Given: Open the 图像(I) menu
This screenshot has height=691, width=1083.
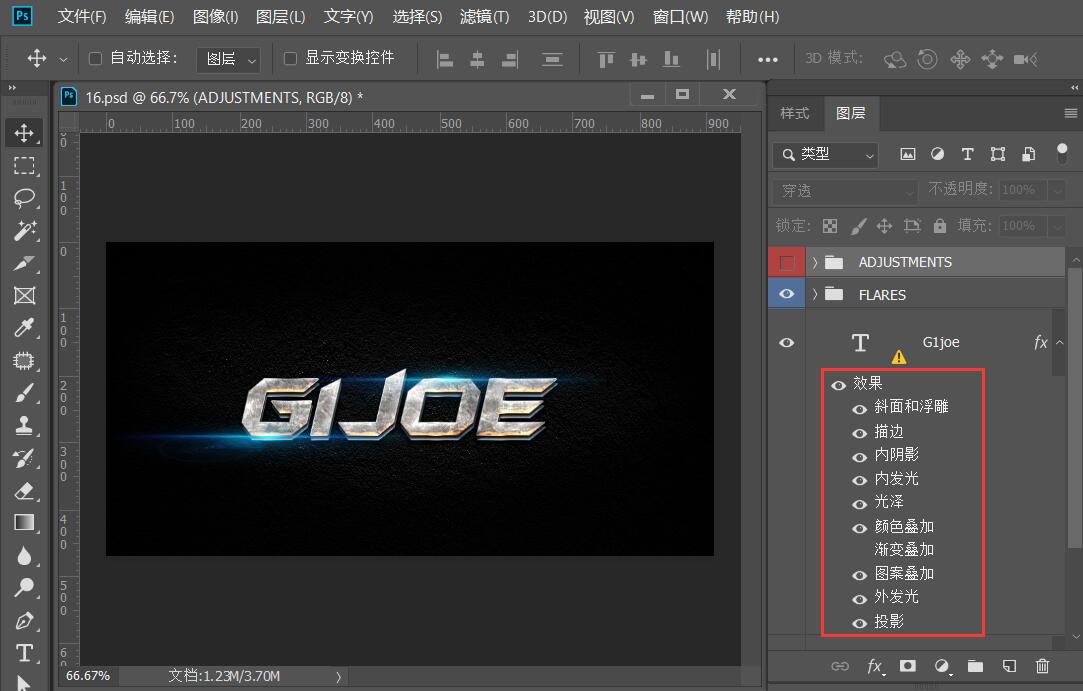Looking at the screenshot, I should tap(215, 17).
